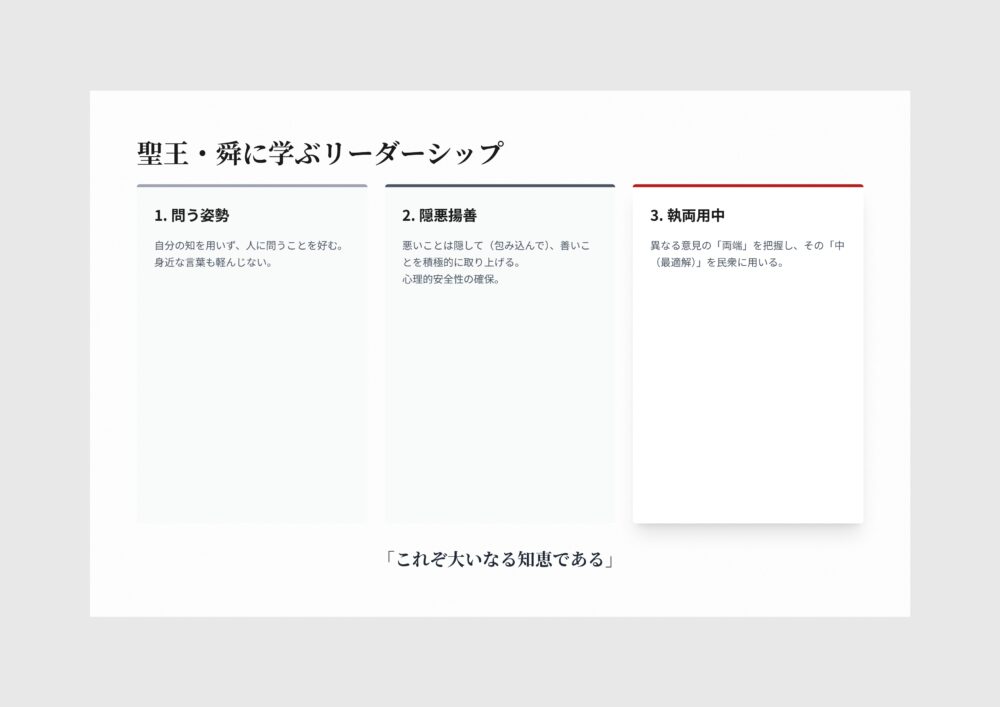Click the text 自分の知を用いず、人に問うことを好む。
Viewport: 1000px width, 707px height.
(249, 245)
